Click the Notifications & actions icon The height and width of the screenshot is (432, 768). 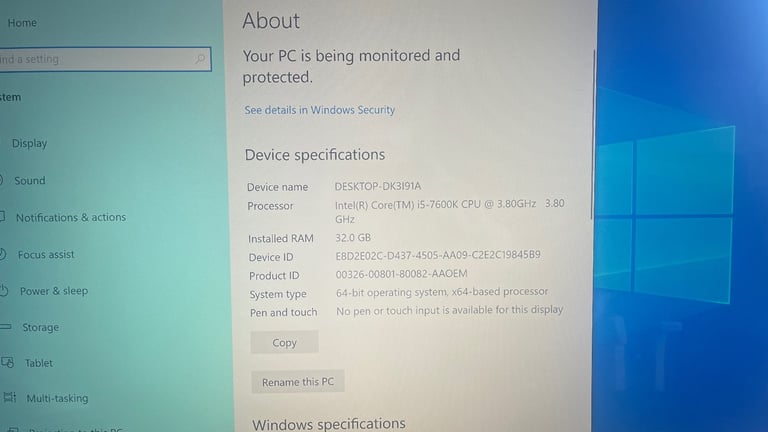tap(2, 216)
